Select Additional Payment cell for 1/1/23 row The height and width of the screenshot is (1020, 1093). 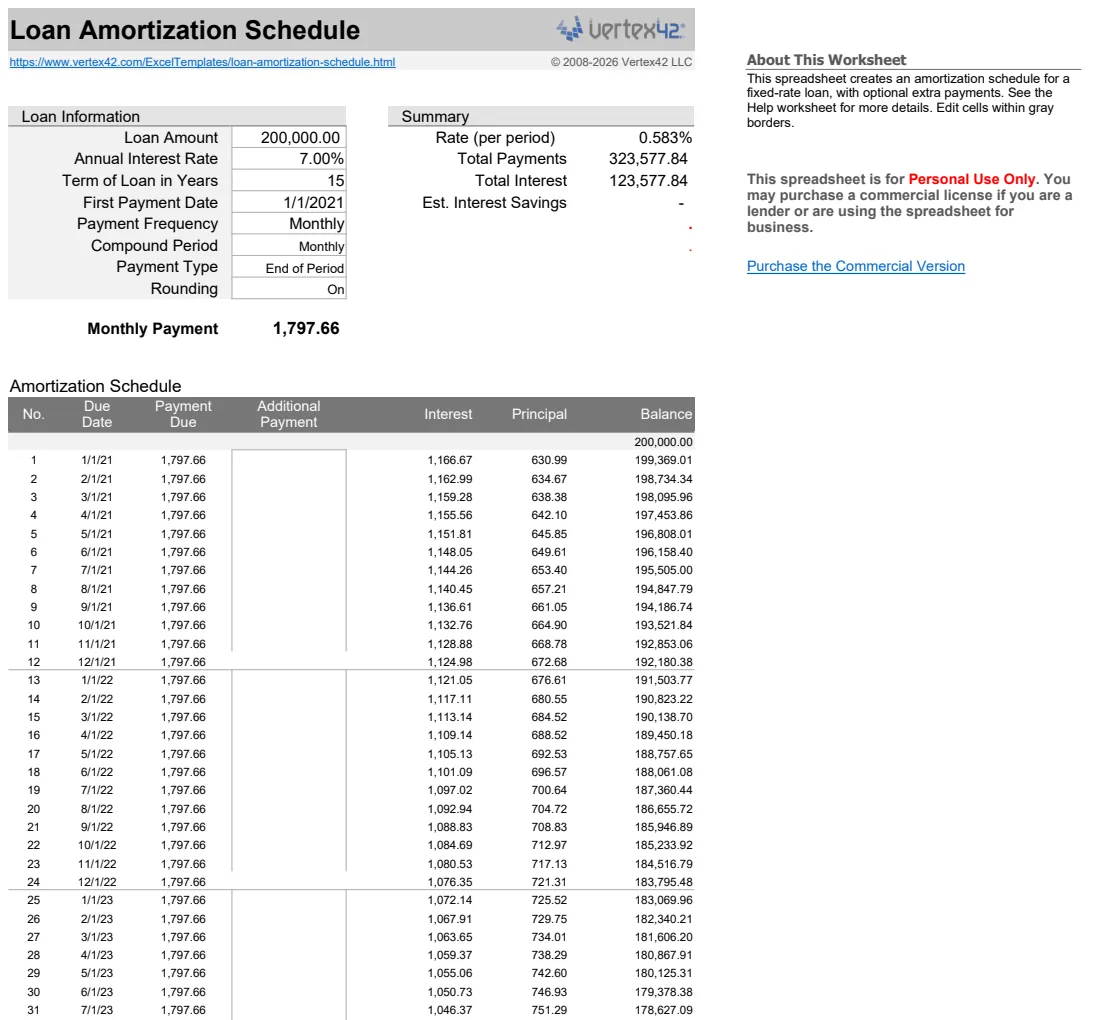coord(289,901)
